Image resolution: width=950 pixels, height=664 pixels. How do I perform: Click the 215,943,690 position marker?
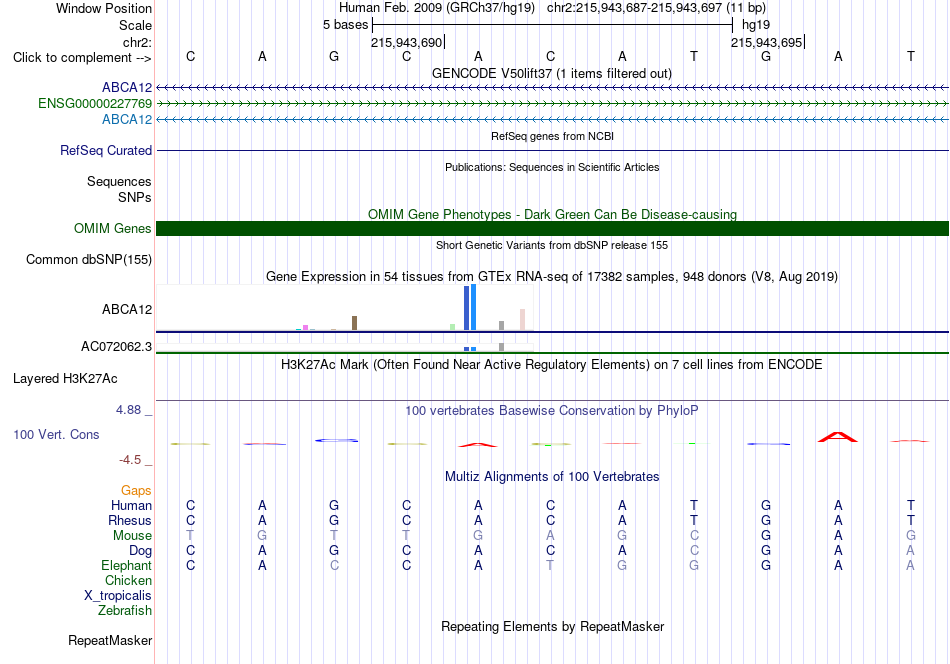coord(407,42)
